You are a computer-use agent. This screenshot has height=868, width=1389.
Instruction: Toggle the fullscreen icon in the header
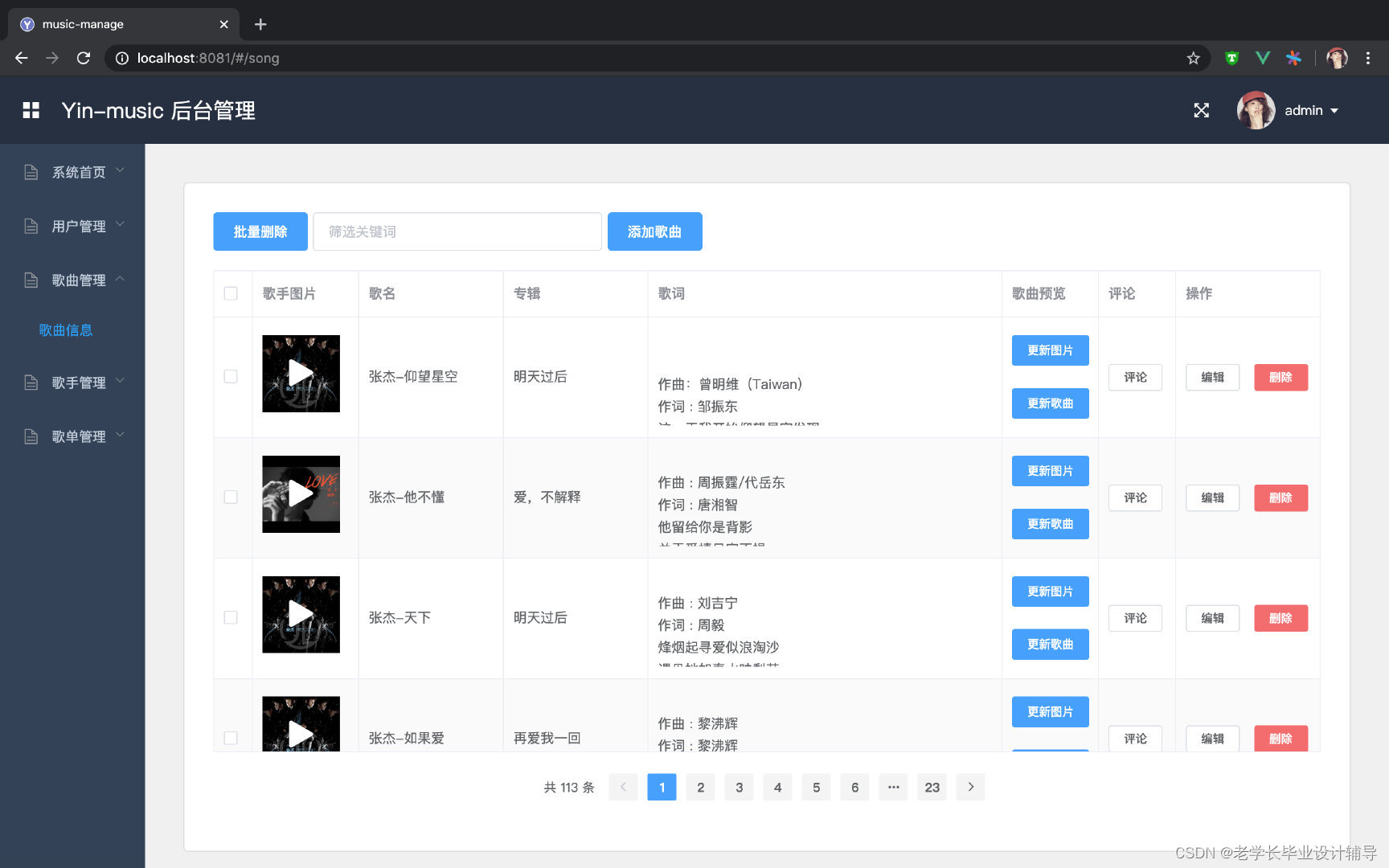pos(1201,110)
